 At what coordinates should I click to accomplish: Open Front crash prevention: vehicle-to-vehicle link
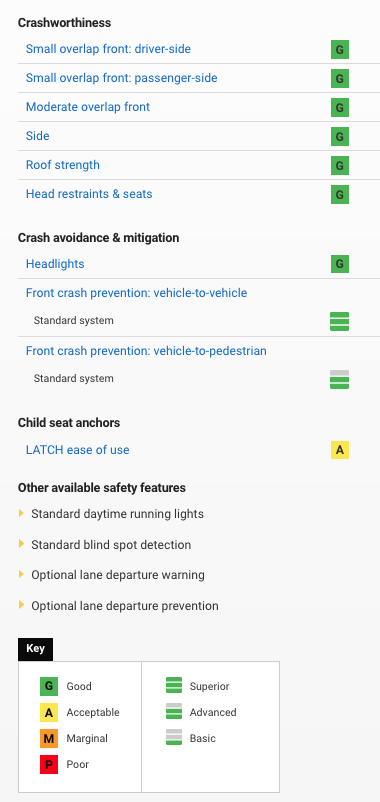136,293
